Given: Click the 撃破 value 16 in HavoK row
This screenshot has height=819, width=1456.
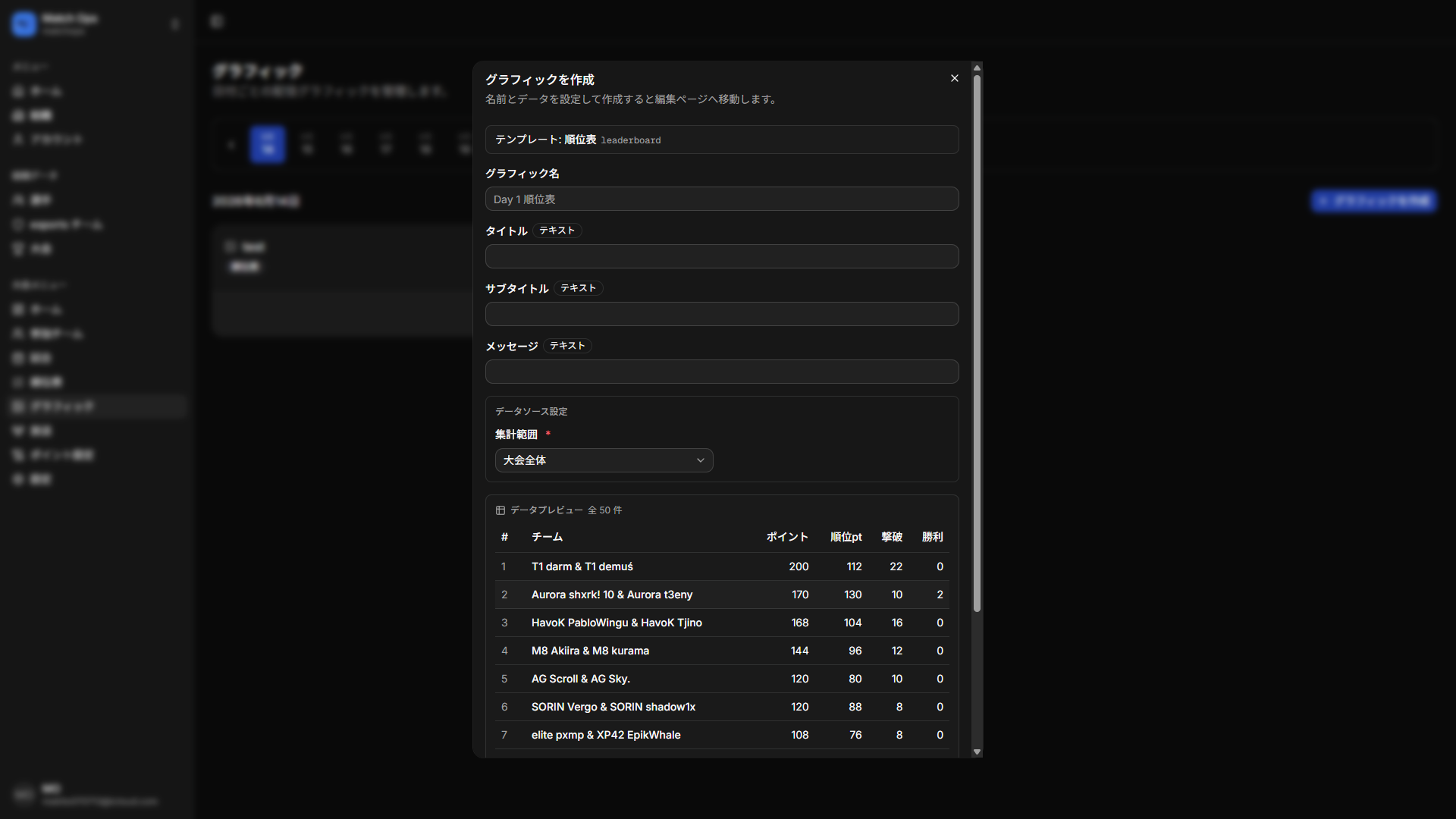Looking at the screenshot, I should pyautogui.click(x=897, y=623).
